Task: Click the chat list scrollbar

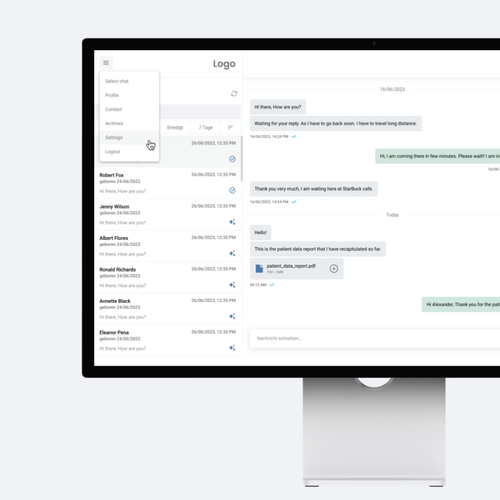Action: click(242, 158)
